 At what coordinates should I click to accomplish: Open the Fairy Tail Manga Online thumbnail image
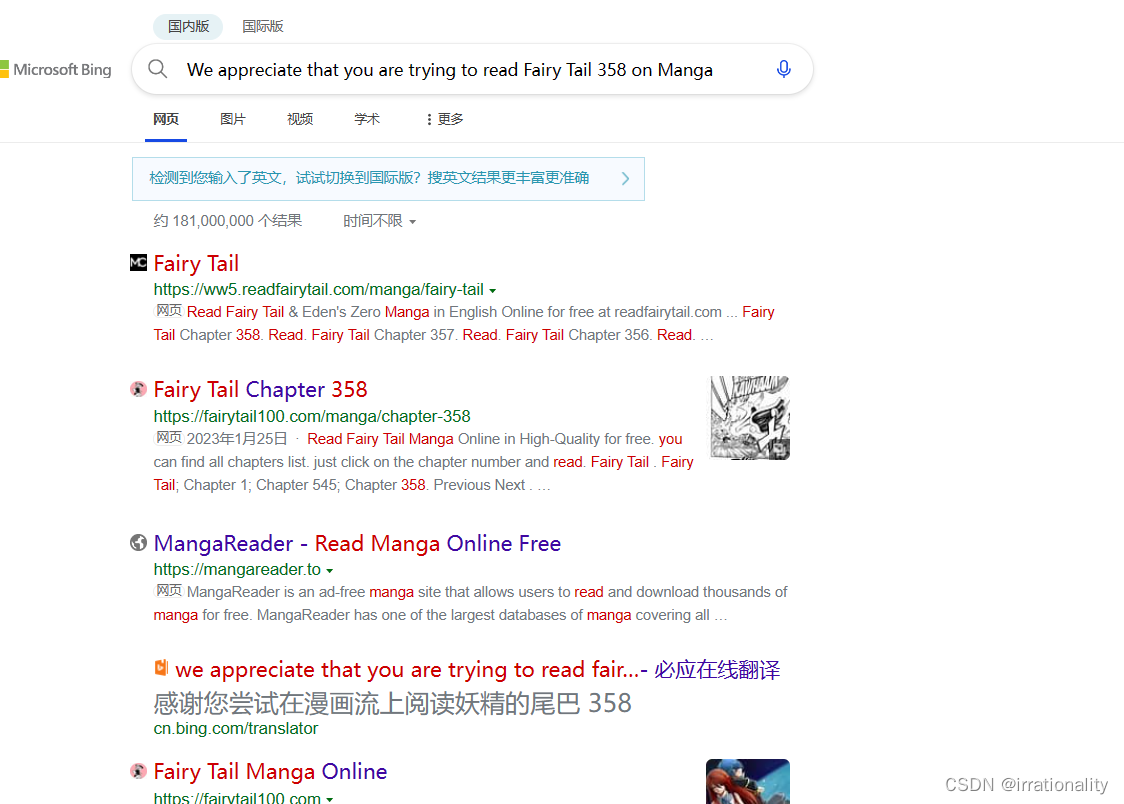point(748,781)
